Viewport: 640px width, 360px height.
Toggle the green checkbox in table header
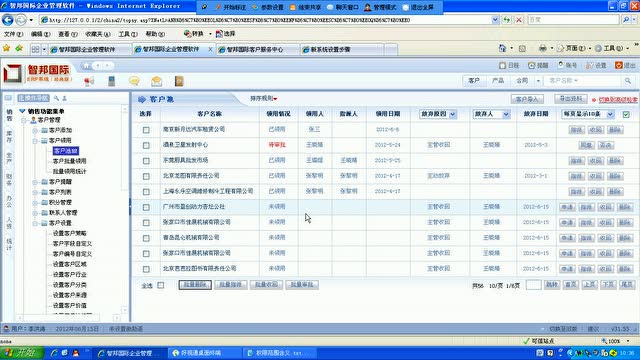click(626, 115)
